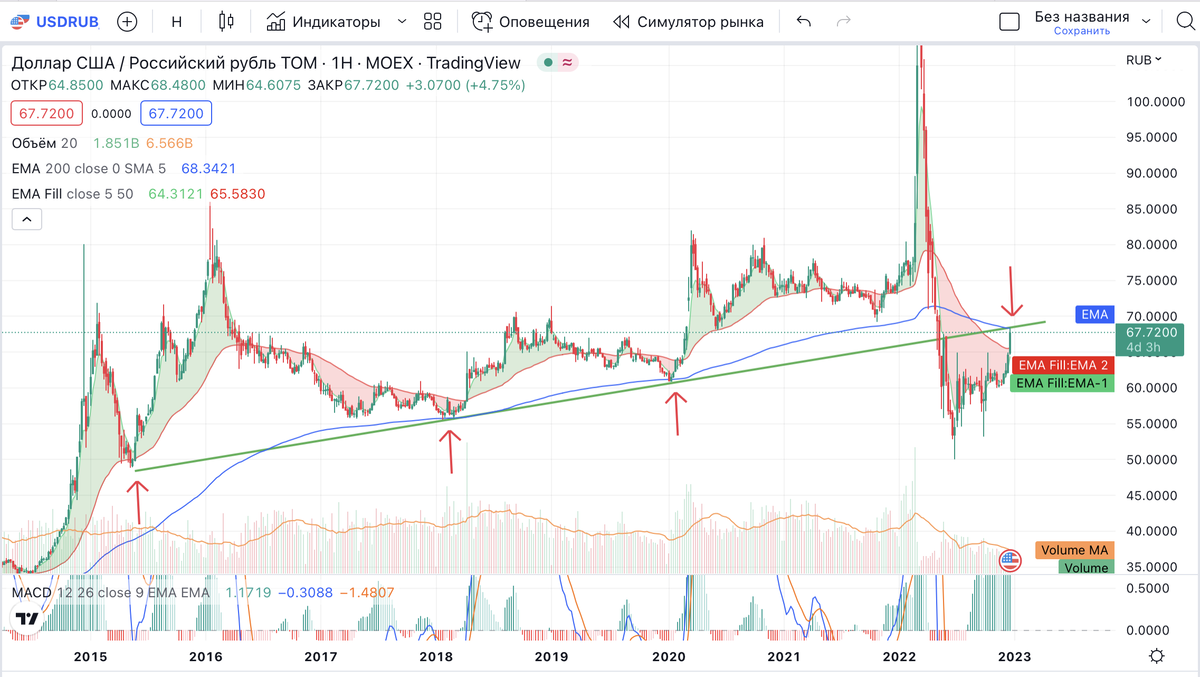1200x677 pixels.
Task: Open the Индикаторы indicators dialog
Action: coord(323,21)
